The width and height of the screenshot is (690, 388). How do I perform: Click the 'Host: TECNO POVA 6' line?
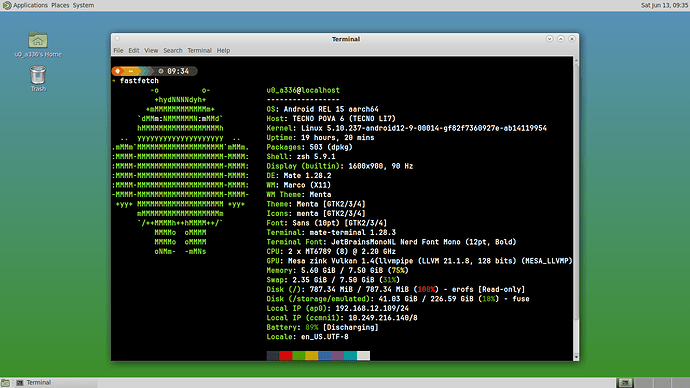click(331, 119)
